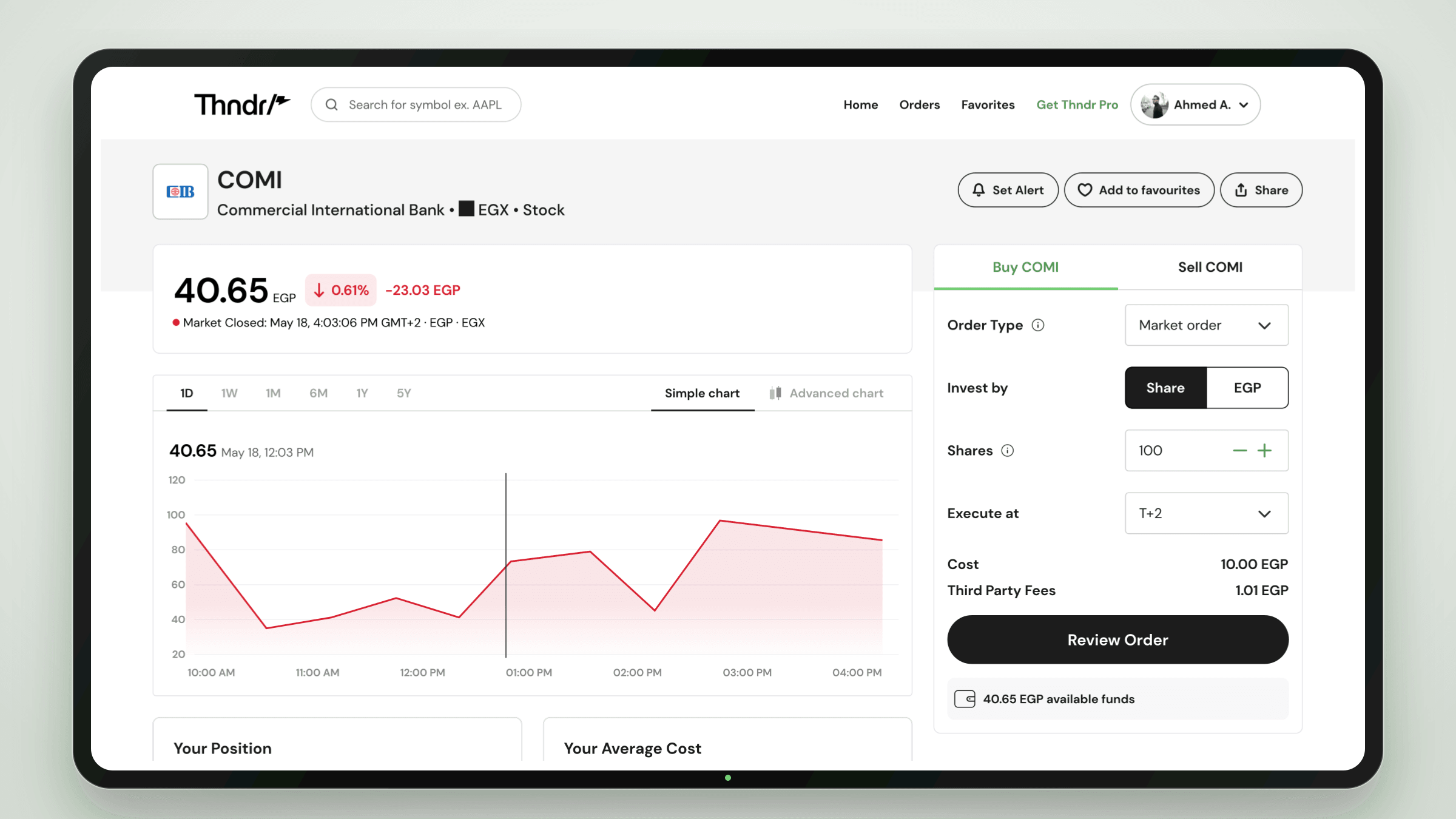
Task: Click the Thndr logo
Action: click(x=242, y=104)
